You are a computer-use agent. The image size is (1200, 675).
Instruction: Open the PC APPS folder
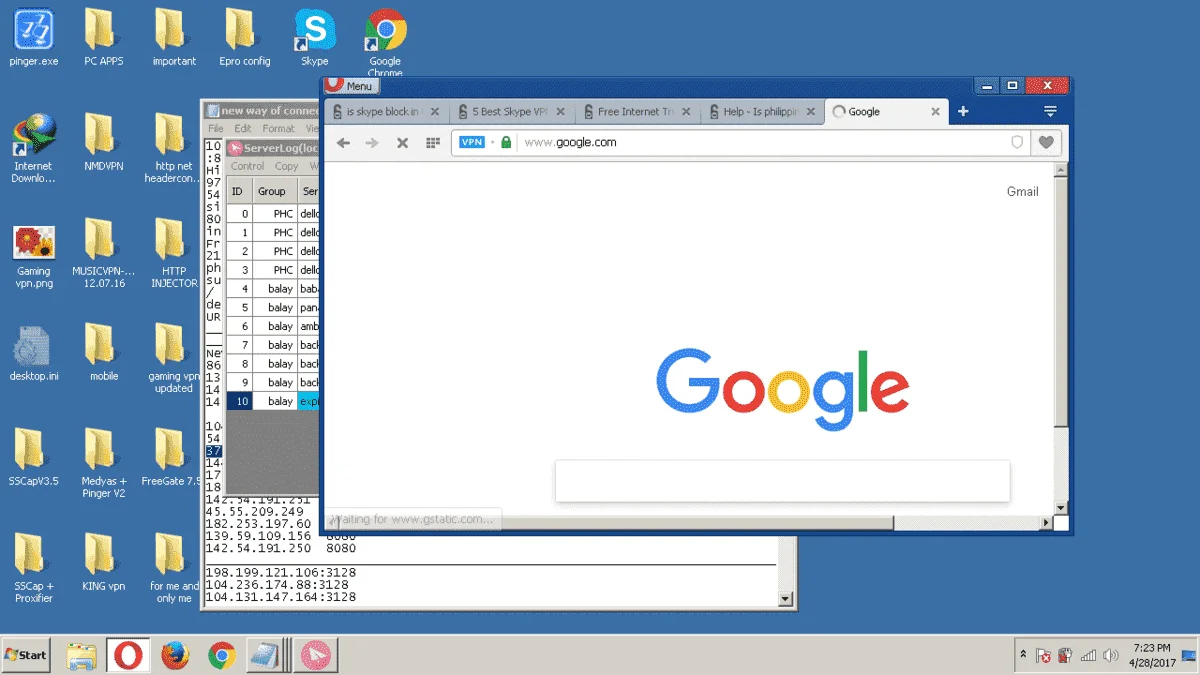tap(103, 38)
